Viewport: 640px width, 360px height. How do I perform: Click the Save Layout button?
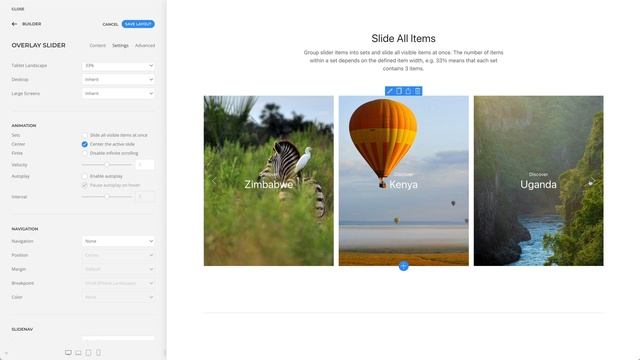coord(138,24)
